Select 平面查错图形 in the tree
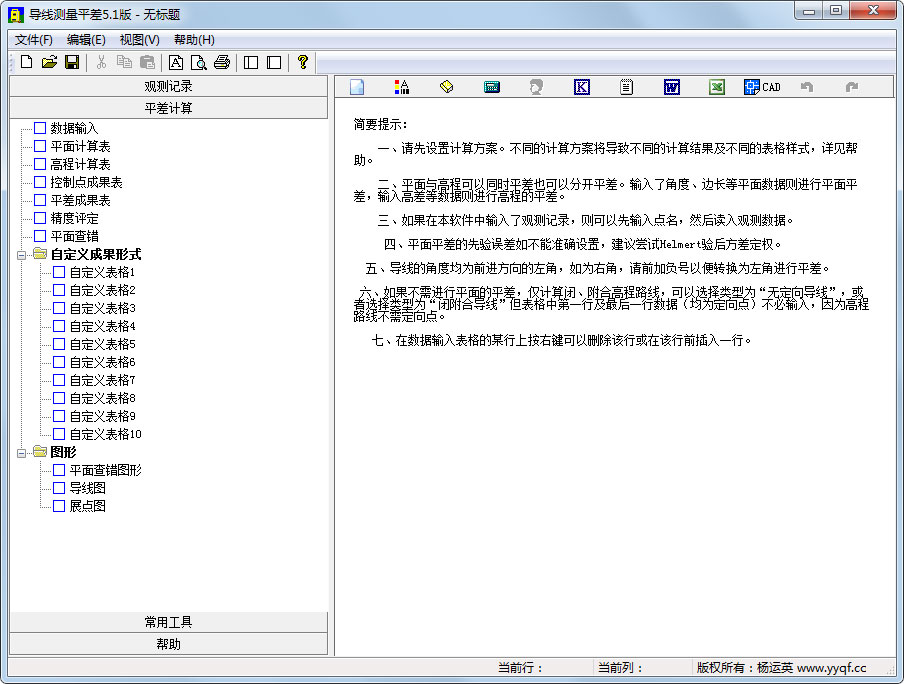904x684 pixels. pos(106,470)
